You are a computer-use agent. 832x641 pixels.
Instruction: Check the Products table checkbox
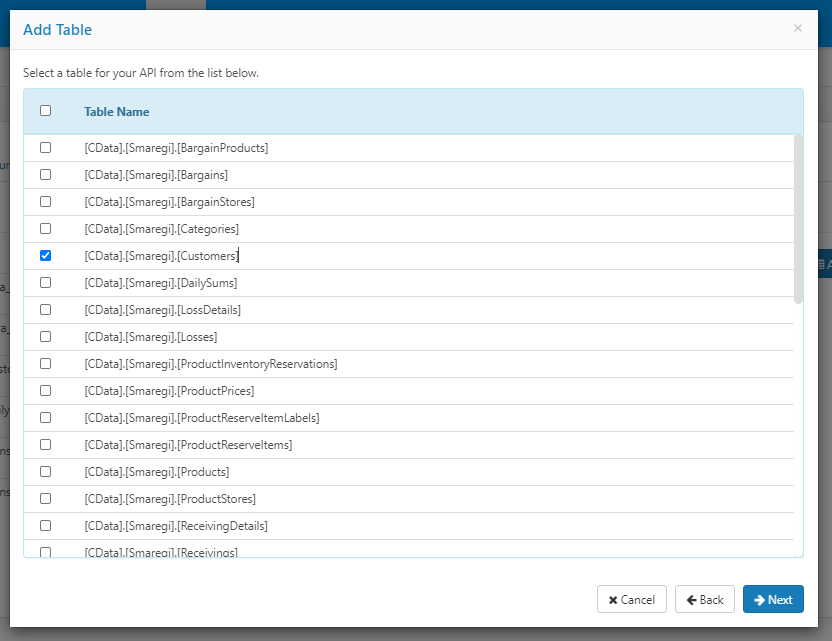(x=46, y=472)
